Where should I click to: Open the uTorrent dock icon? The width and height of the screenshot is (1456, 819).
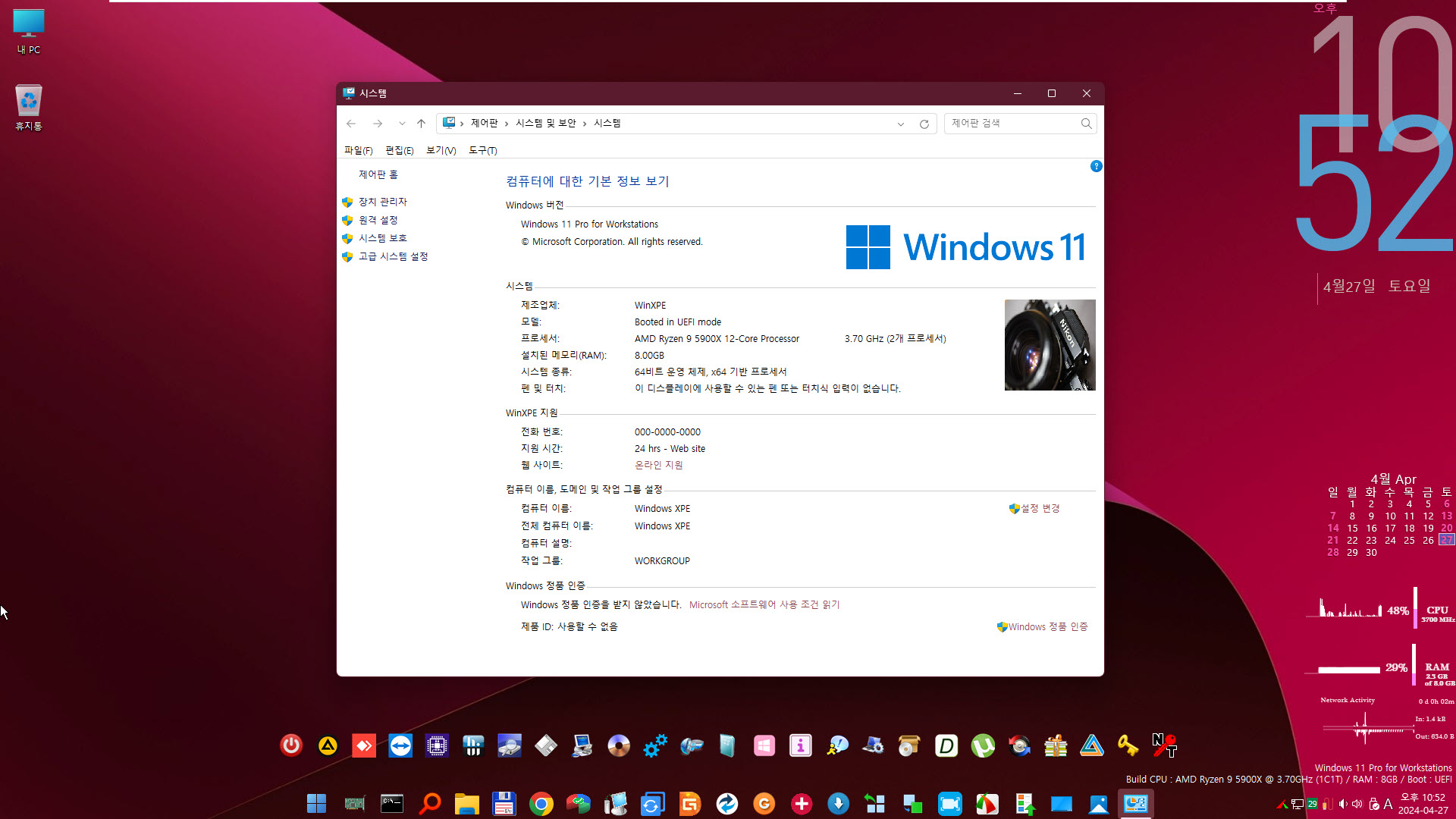point(983,746)
